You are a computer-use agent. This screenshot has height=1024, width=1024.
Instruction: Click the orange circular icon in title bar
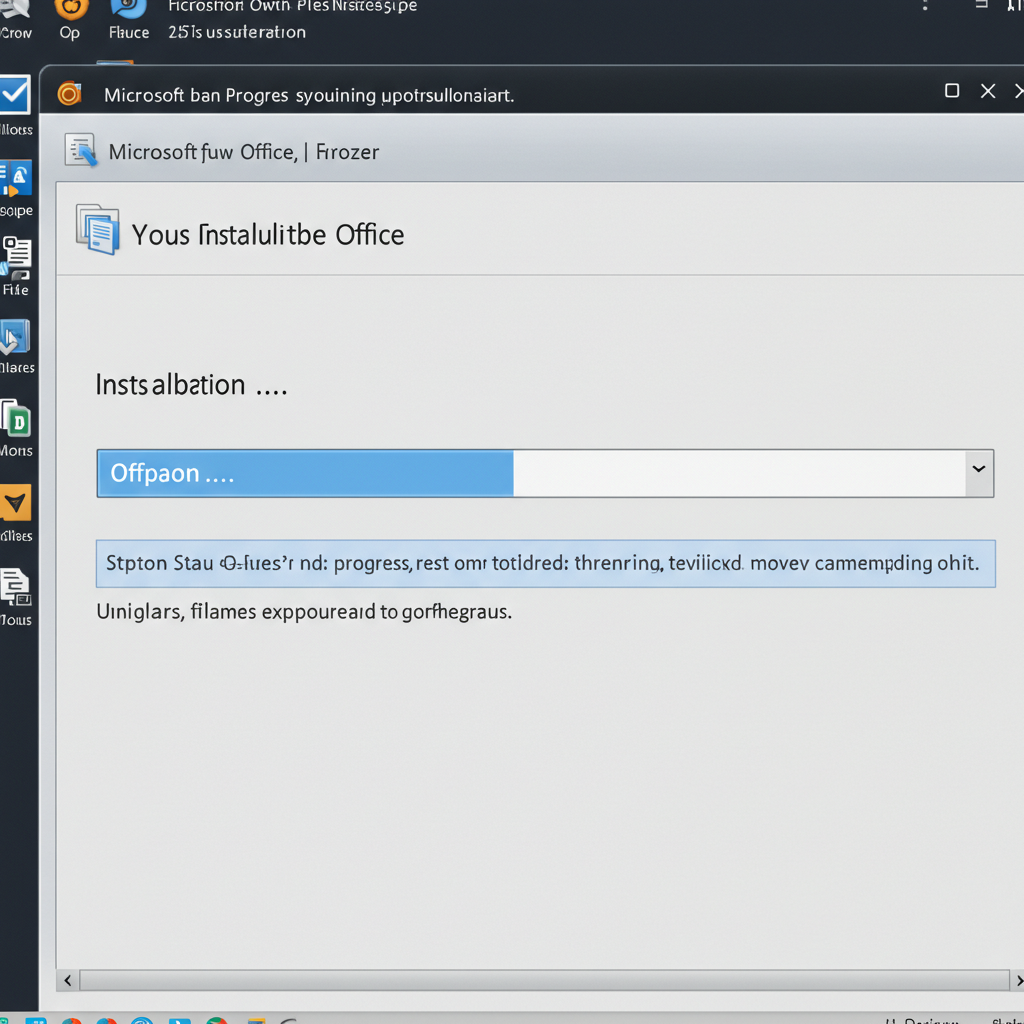tap(69, 94)
